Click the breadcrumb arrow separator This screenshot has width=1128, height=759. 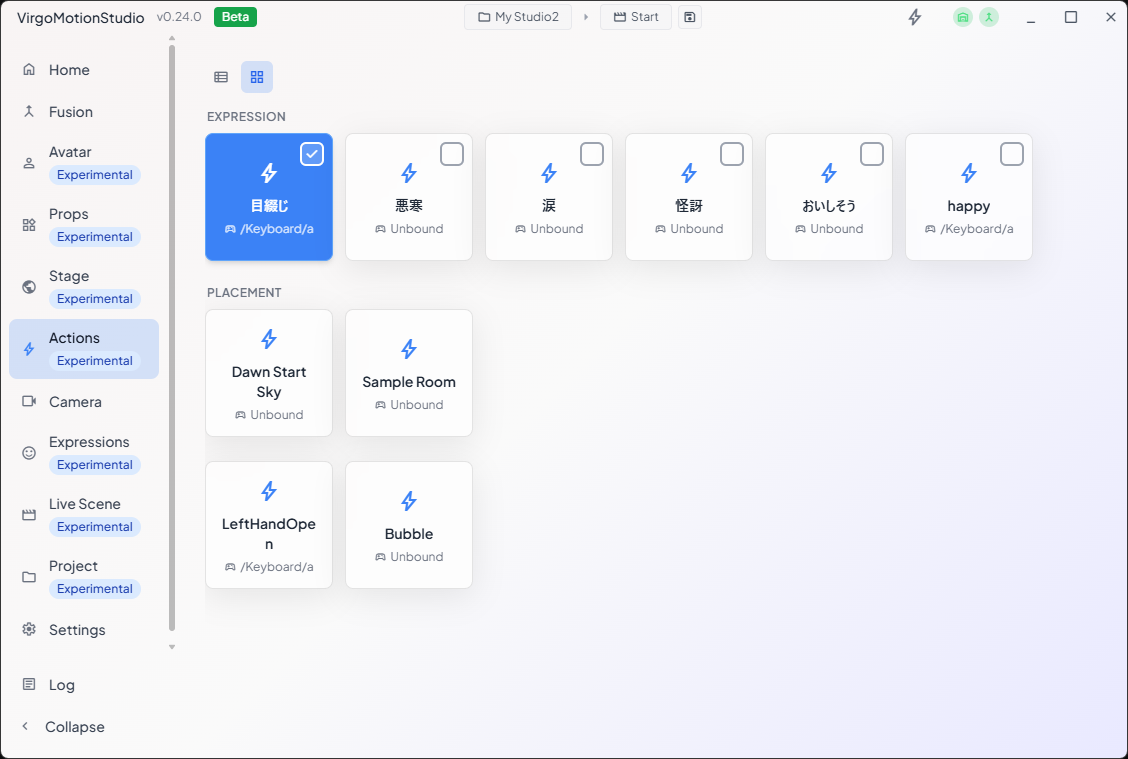click(x=586, y=17)
